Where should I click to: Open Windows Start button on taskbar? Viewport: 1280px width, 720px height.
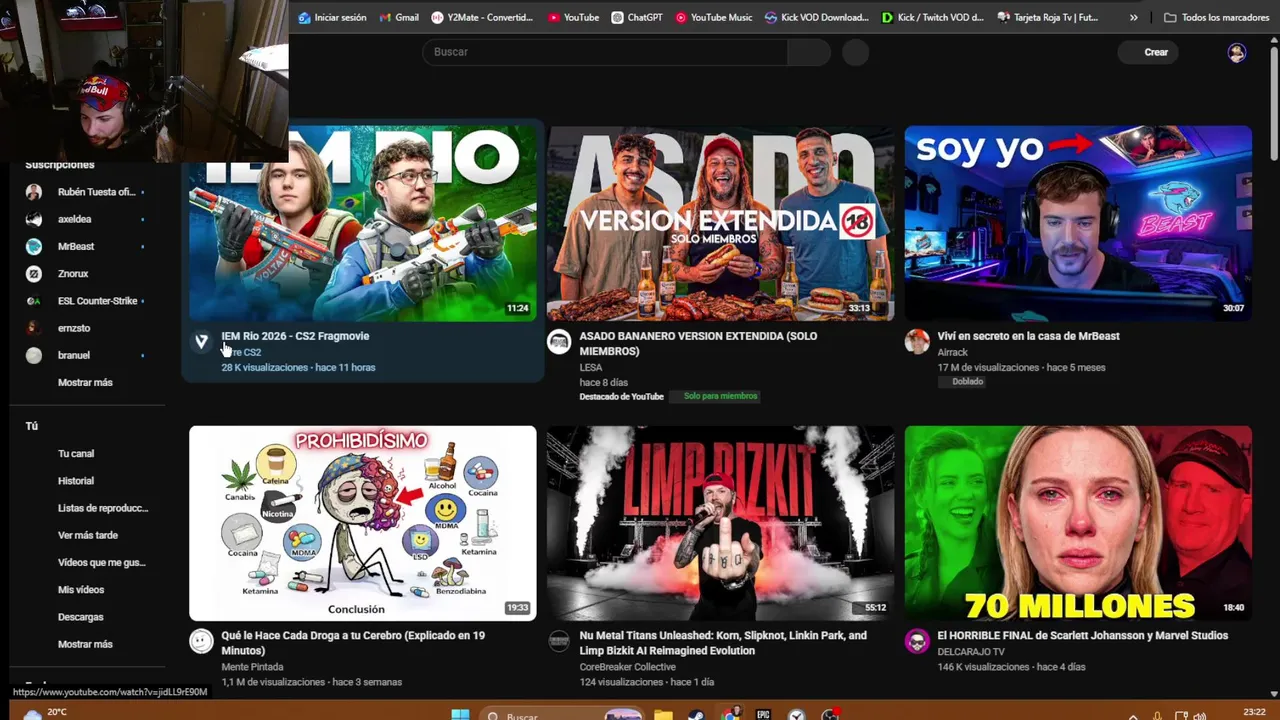point(460,715)
